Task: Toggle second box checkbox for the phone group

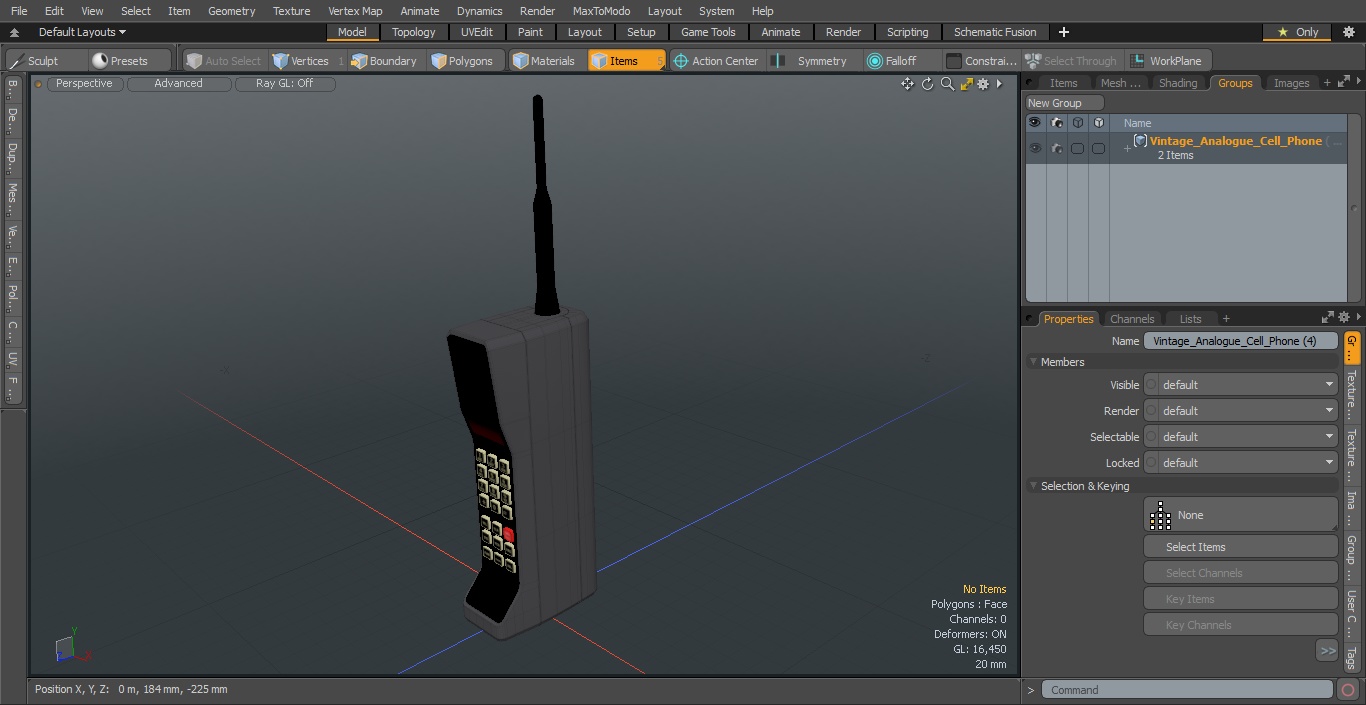Action: pyautogui.click(x=1098, y=148)
